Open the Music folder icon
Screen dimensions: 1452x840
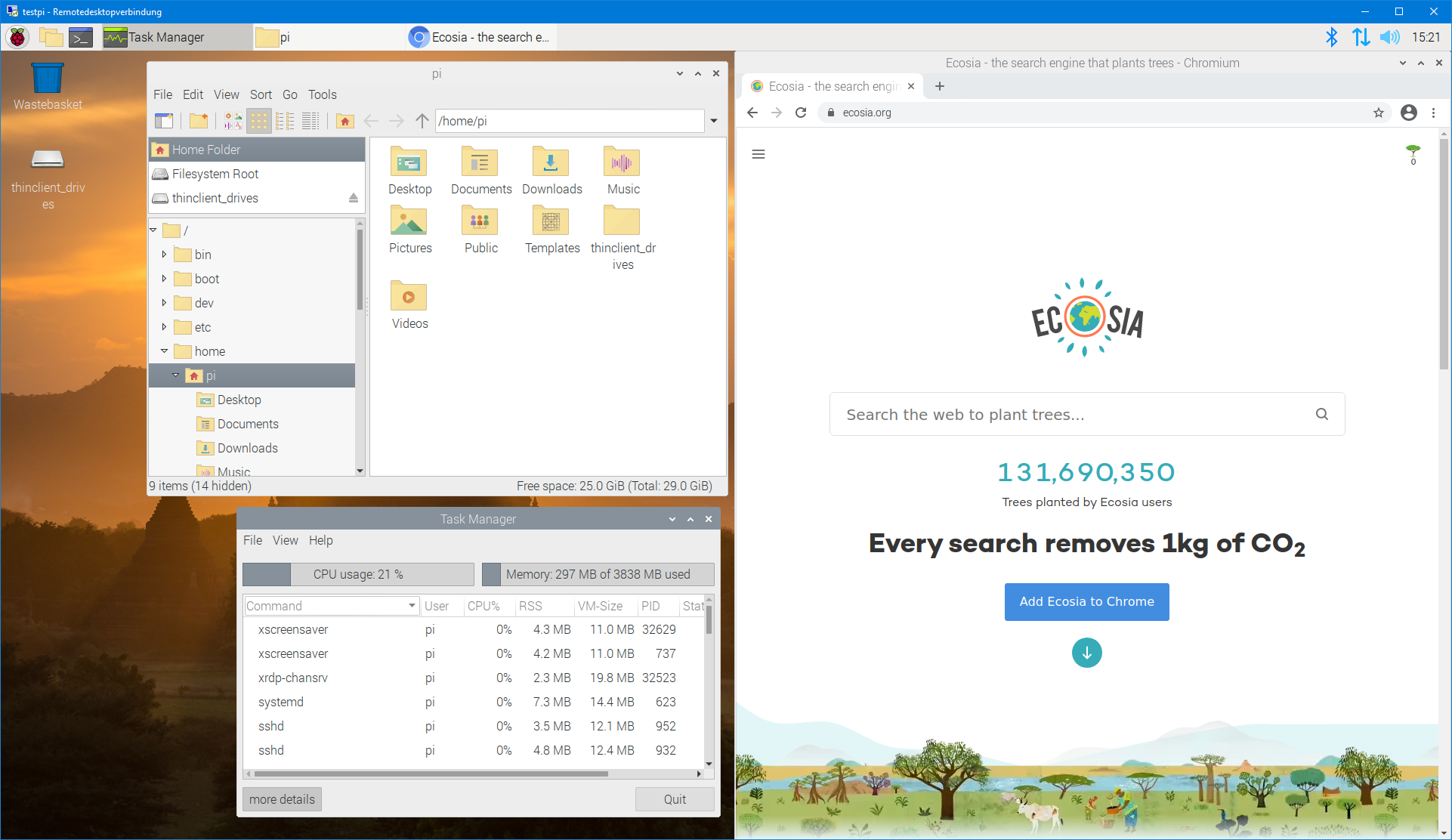pos(623,171)
